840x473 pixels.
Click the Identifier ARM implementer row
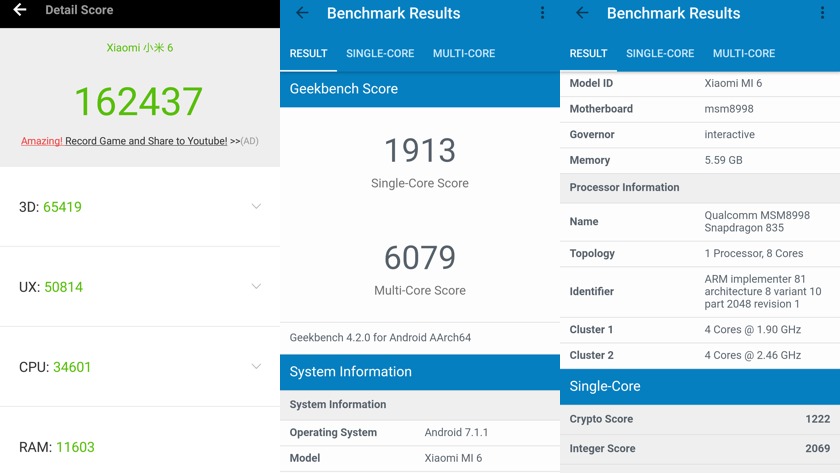pyautogui.click(x=700, y=292)
